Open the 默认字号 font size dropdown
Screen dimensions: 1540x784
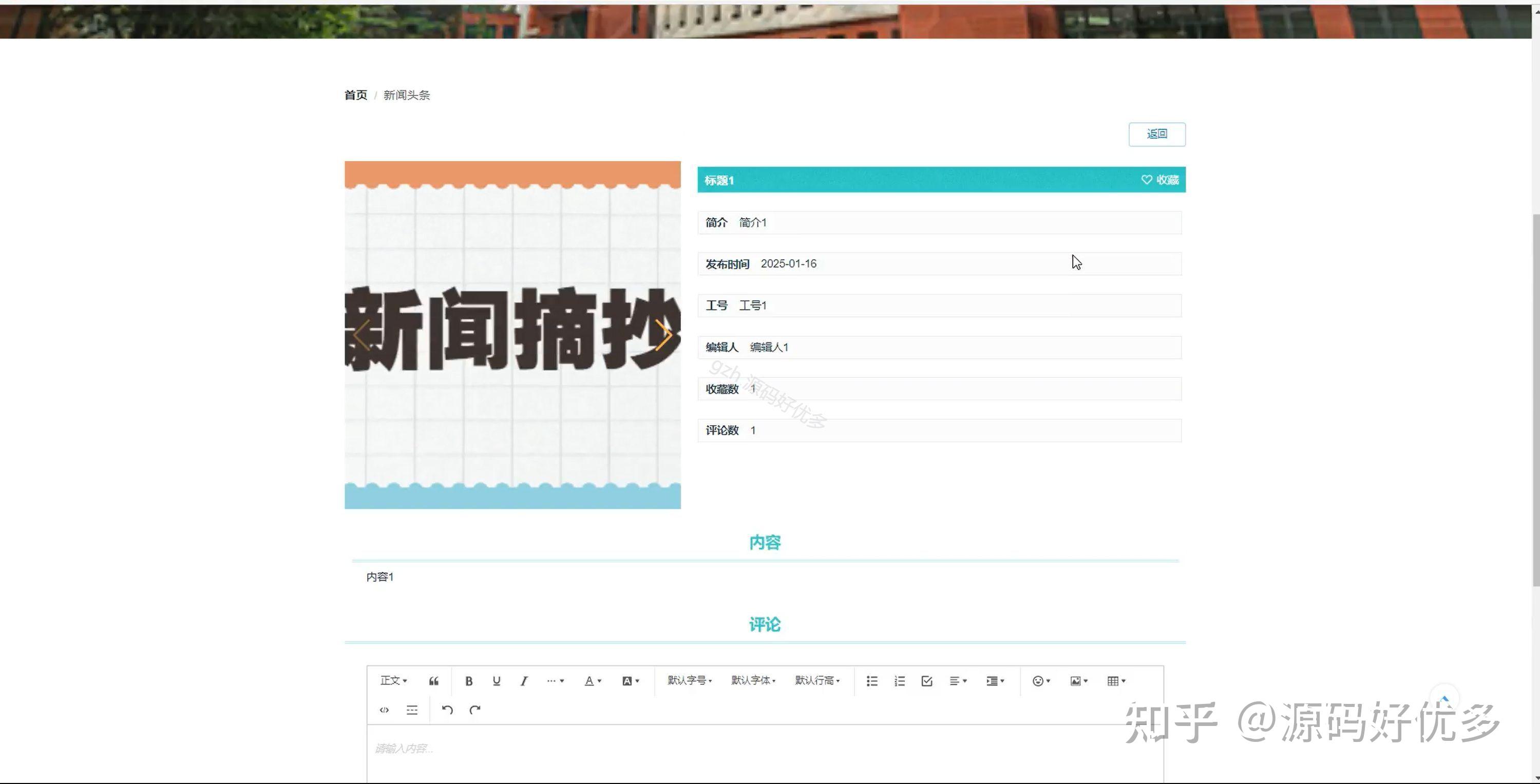pyautogui.click(x=689, y=681)
